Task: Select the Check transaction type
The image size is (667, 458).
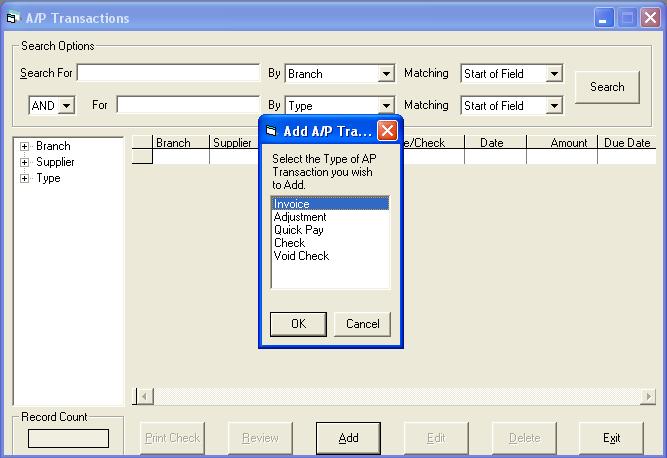Action: click(289, 243)
